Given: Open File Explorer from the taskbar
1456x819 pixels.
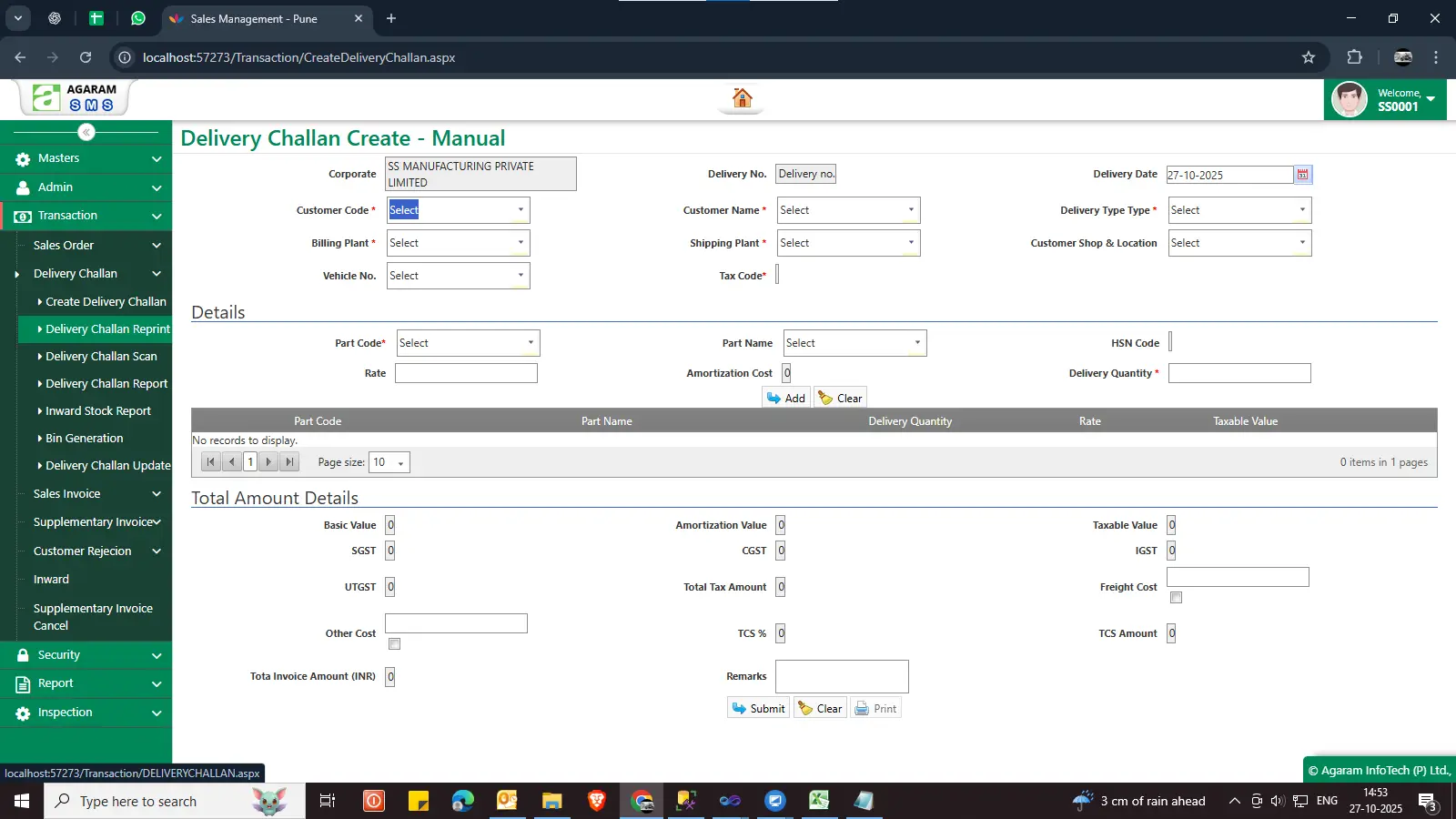Looking at the screenshot, I should tap(551, 801).
